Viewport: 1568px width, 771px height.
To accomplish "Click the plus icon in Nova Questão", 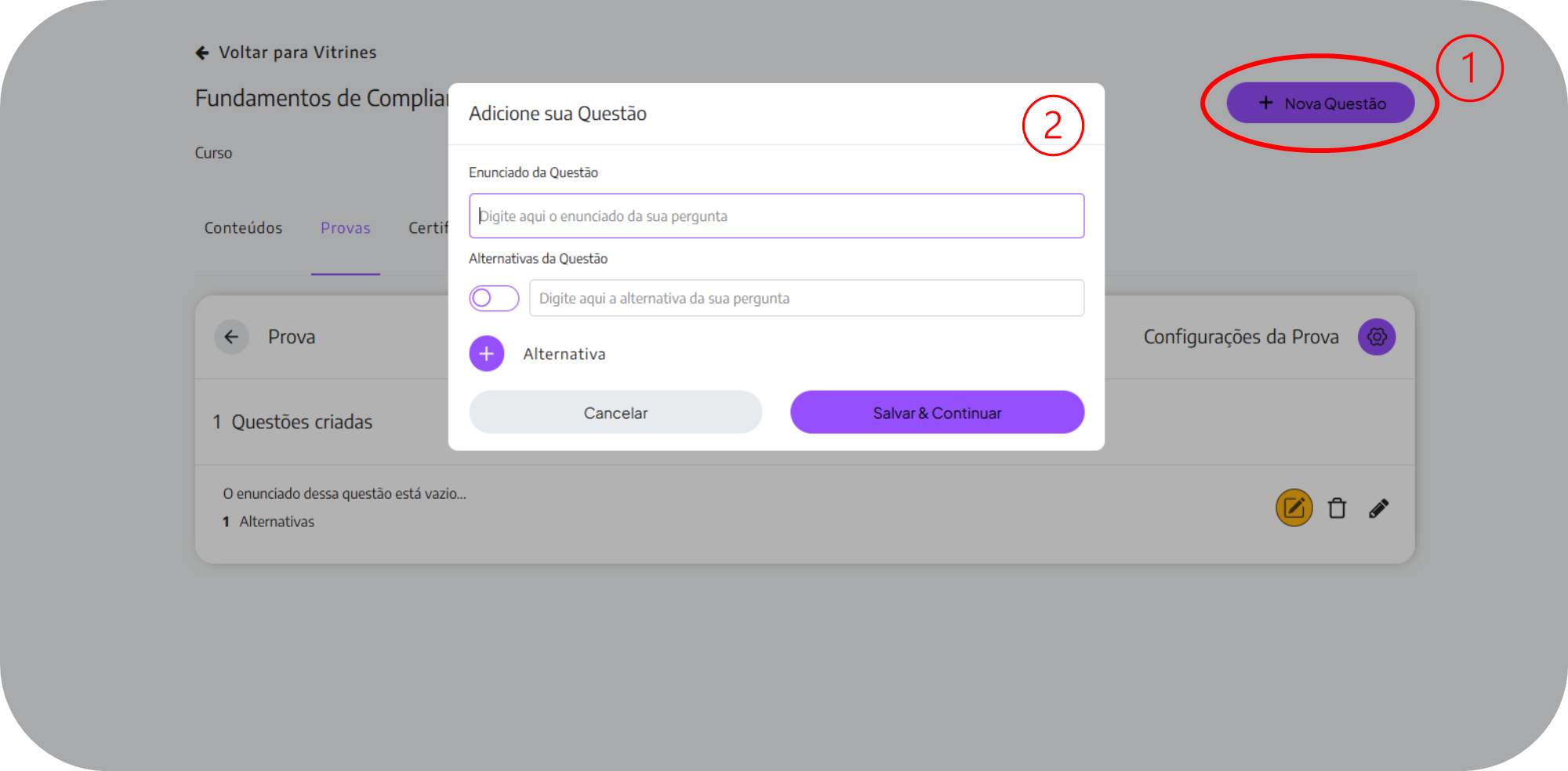I will (x=1265, y=103).
